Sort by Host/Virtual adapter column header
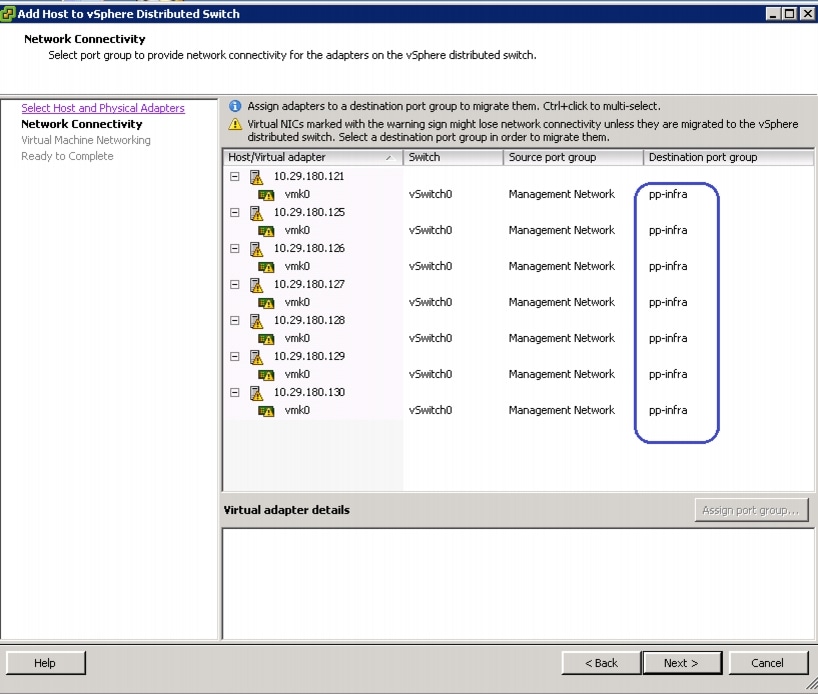This screenshot has width=818, height=694. point(311,157)
